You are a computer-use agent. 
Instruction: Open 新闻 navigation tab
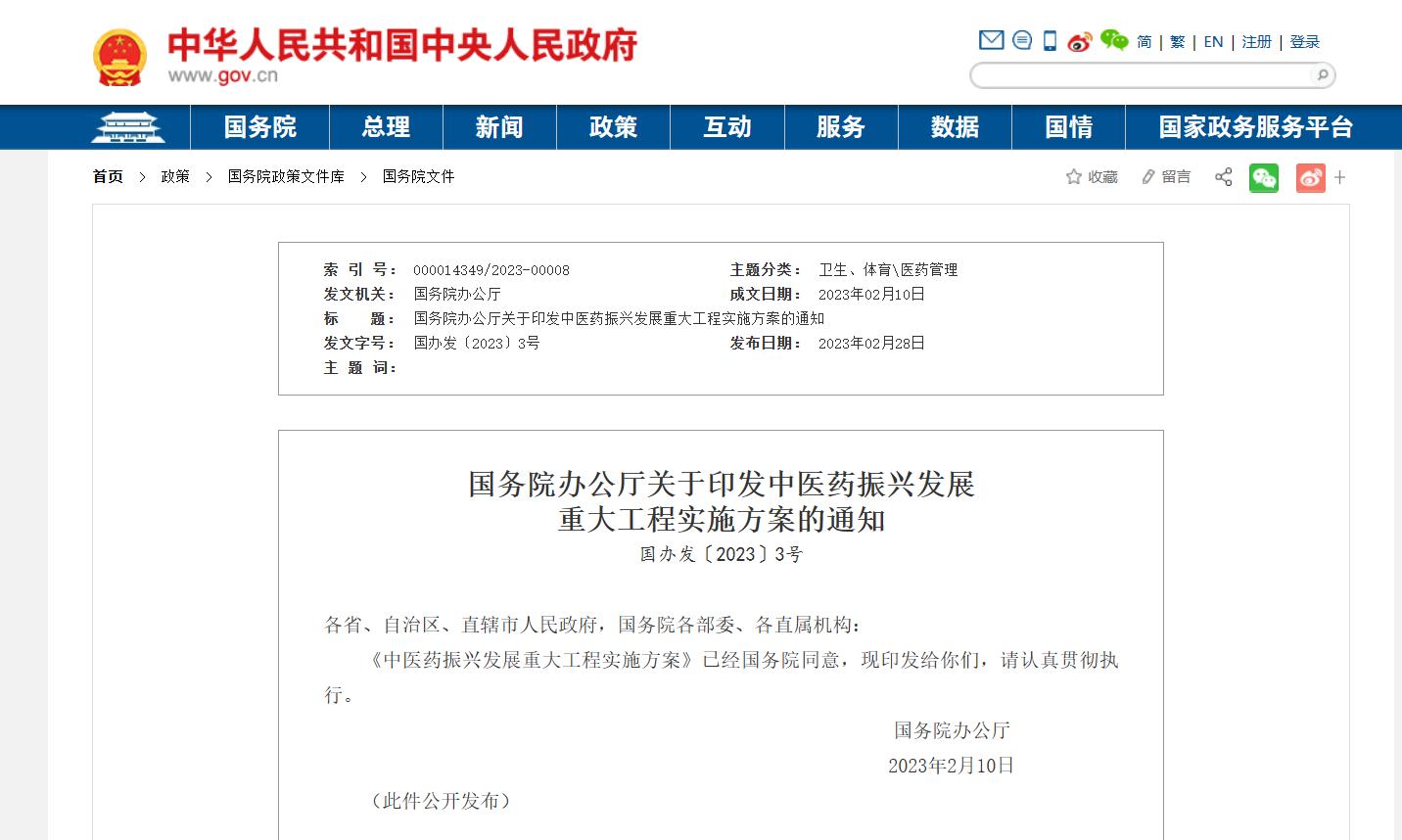pyautogui.click(x=499, y=127)
